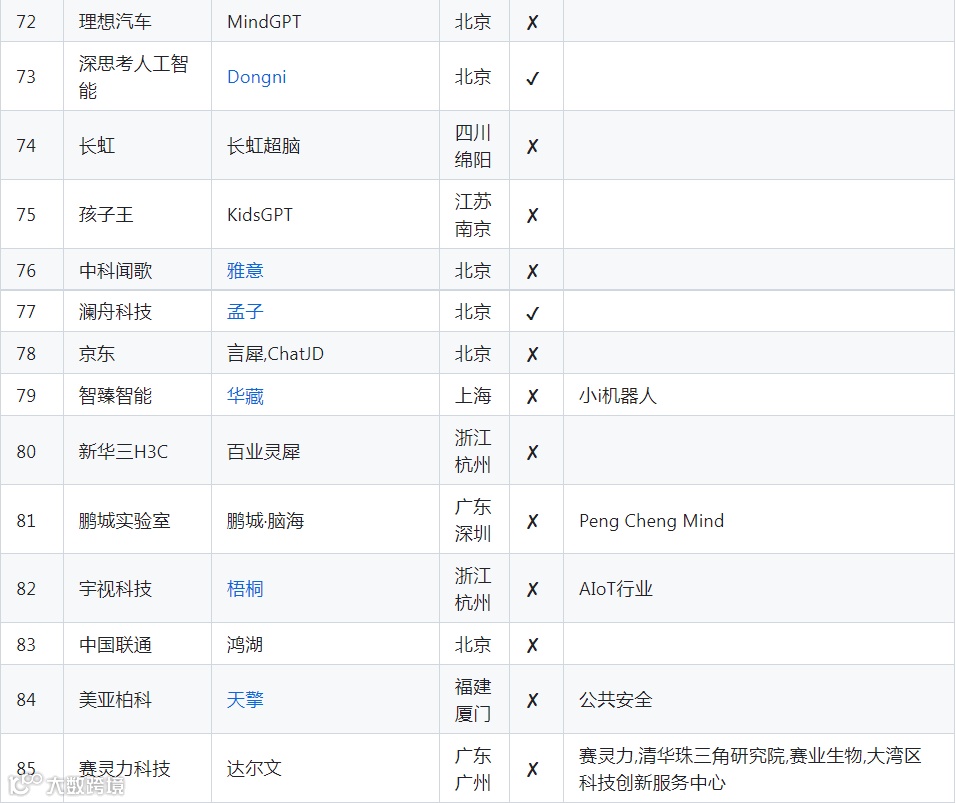Click the KidsGPT model cell
Screen dimensions: 956x803
326,214
